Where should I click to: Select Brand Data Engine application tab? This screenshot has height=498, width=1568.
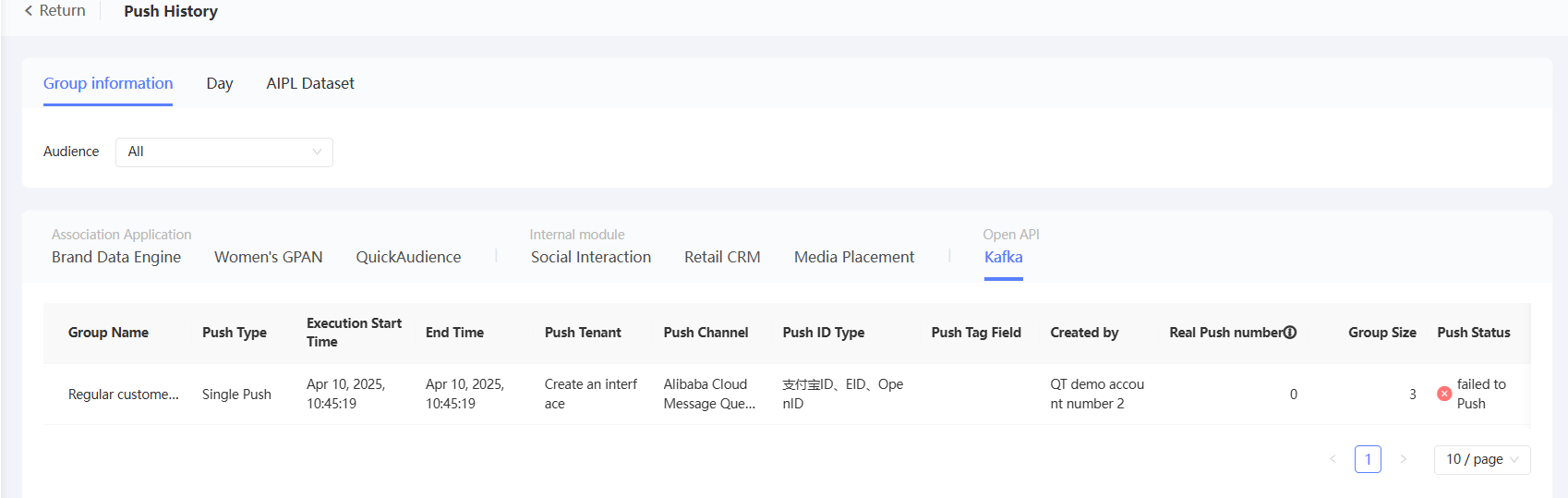click(x=116, y=257)
